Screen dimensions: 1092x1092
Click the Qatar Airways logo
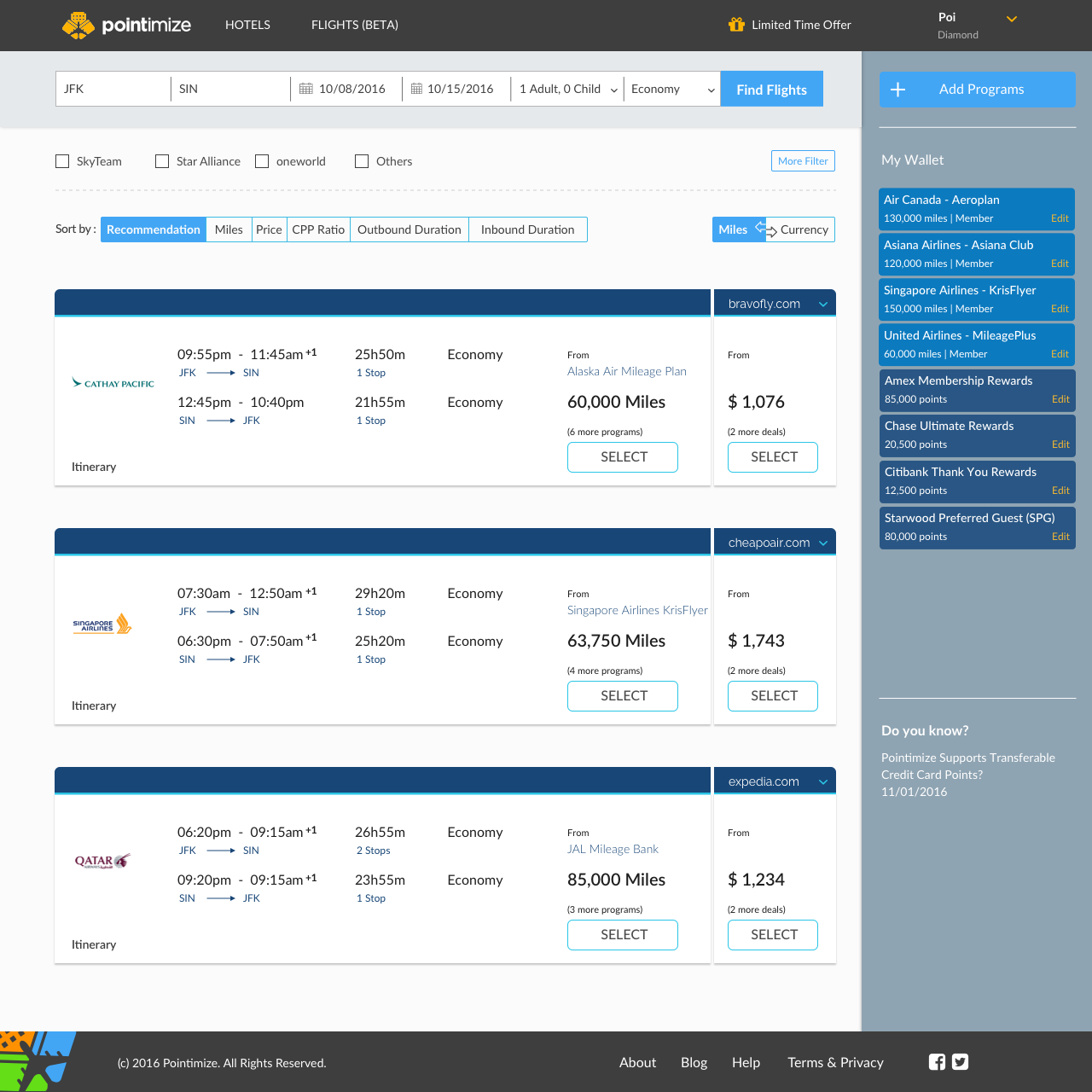tap(102, 861)
